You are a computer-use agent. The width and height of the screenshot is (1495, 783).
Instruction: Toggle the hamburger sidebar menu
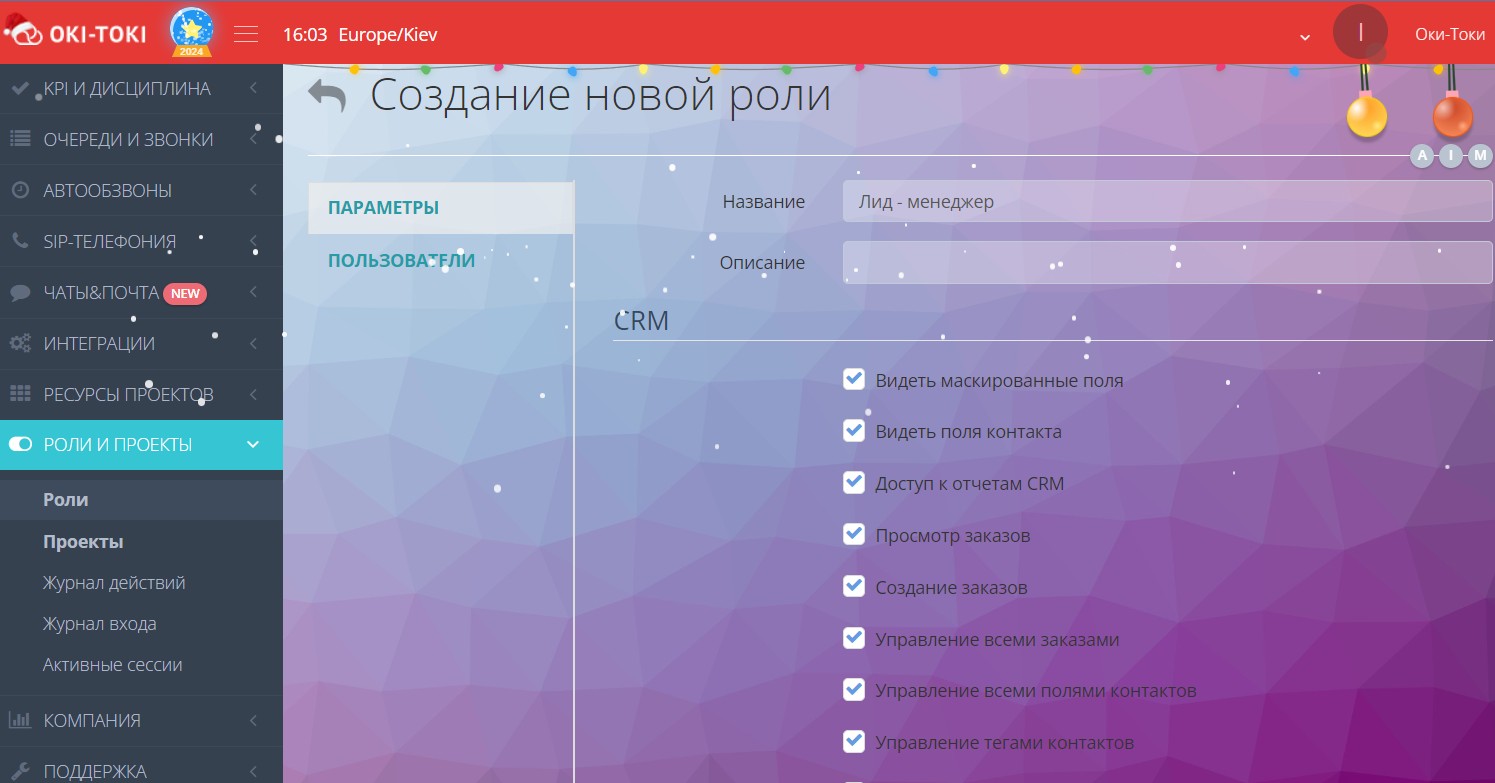point(246,34)
